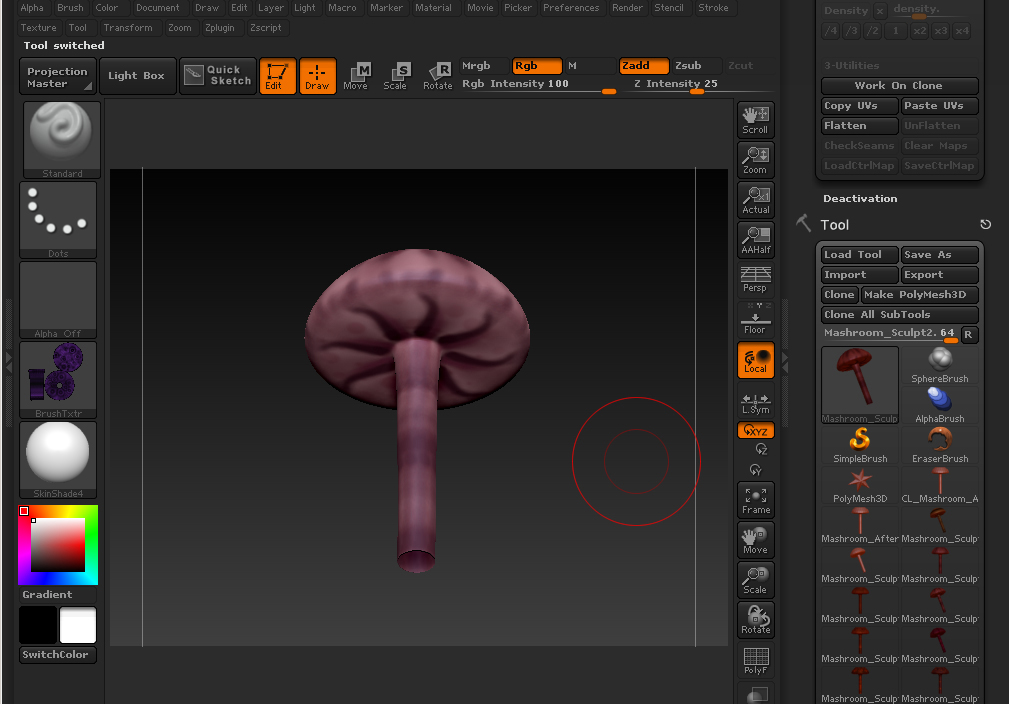Select the SphereBrush tool
The image size is (1009, 704).
tap(940, 366)
